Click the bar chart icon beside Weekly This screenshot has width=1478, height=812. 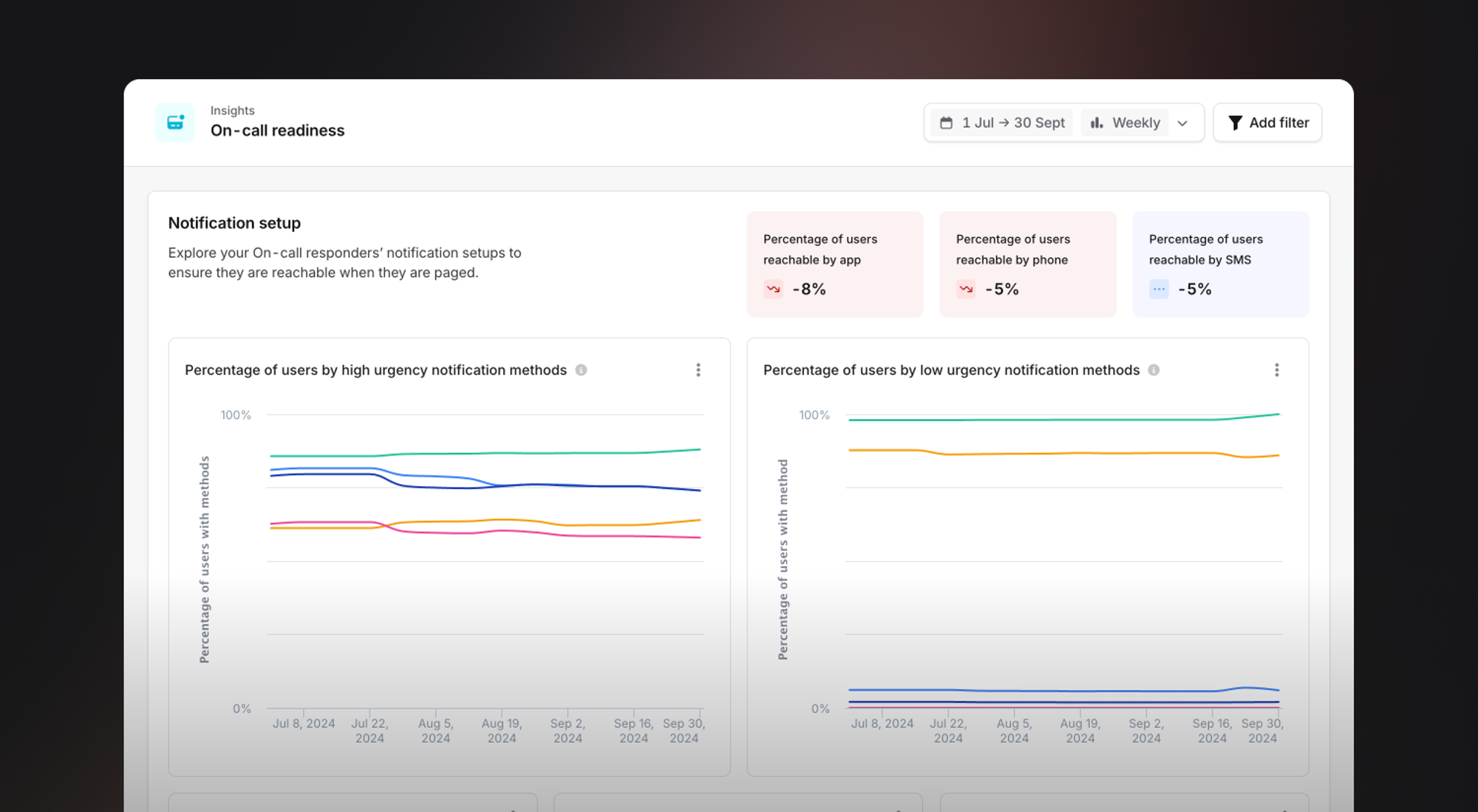1097,123
